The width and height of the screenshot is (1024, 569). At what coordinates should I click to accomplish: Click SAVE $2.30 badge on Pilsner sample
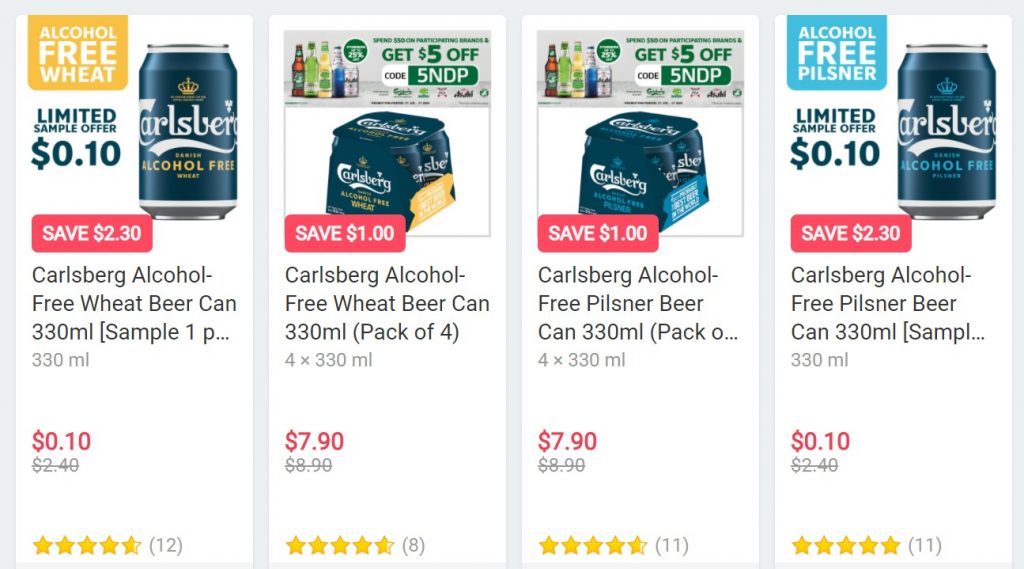[851, 234]
